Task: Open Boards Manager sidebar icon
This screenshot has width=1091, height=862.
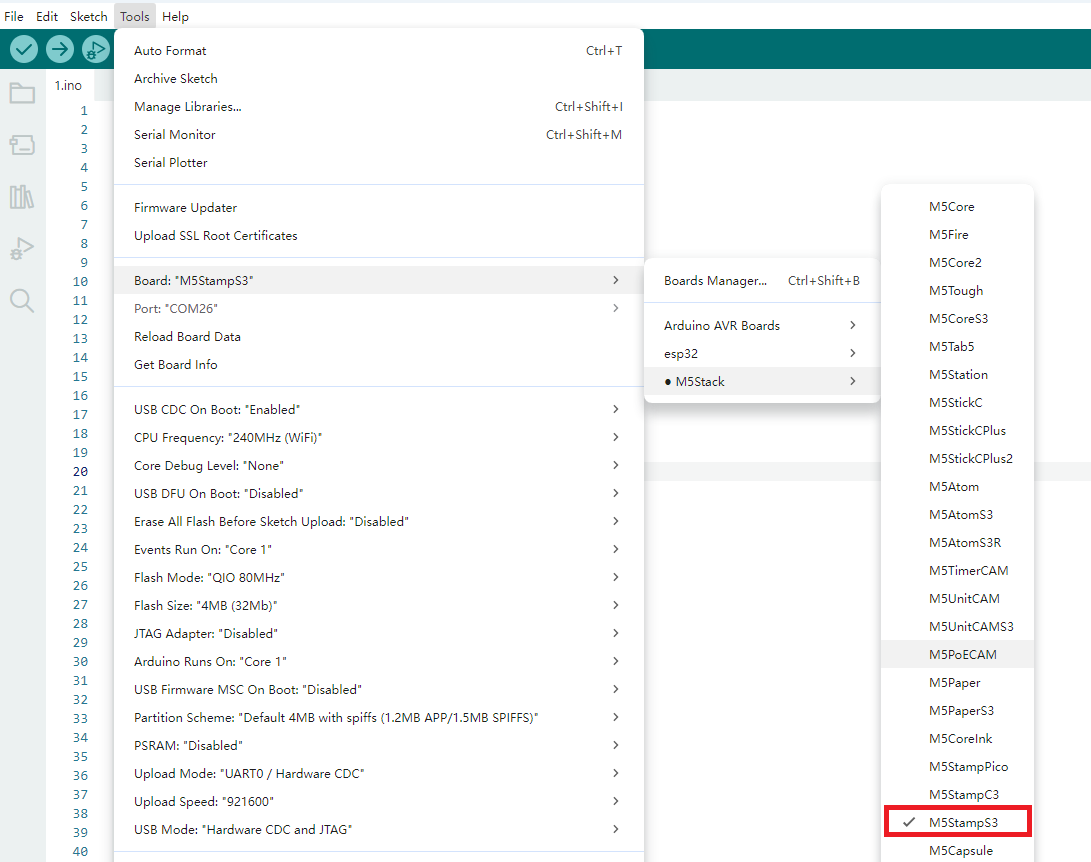Action: point(22,145)
